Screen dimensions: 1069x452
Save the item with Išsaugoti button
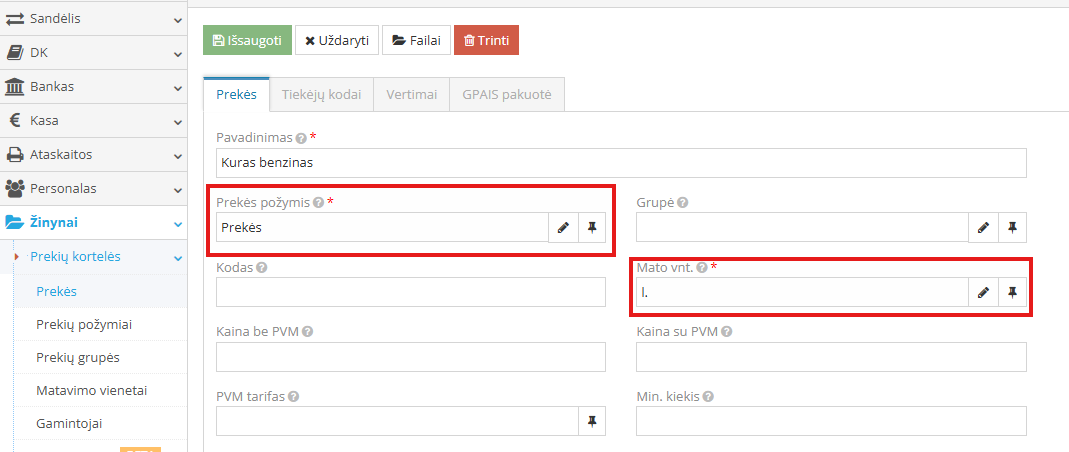point(247,40)
